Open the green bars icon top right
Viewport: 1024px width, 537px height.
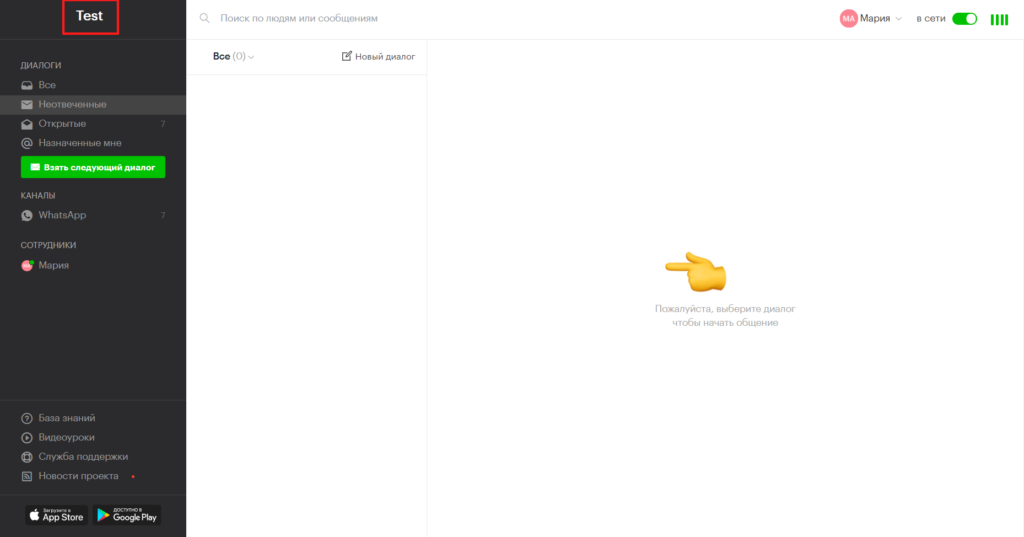[999, 20]
